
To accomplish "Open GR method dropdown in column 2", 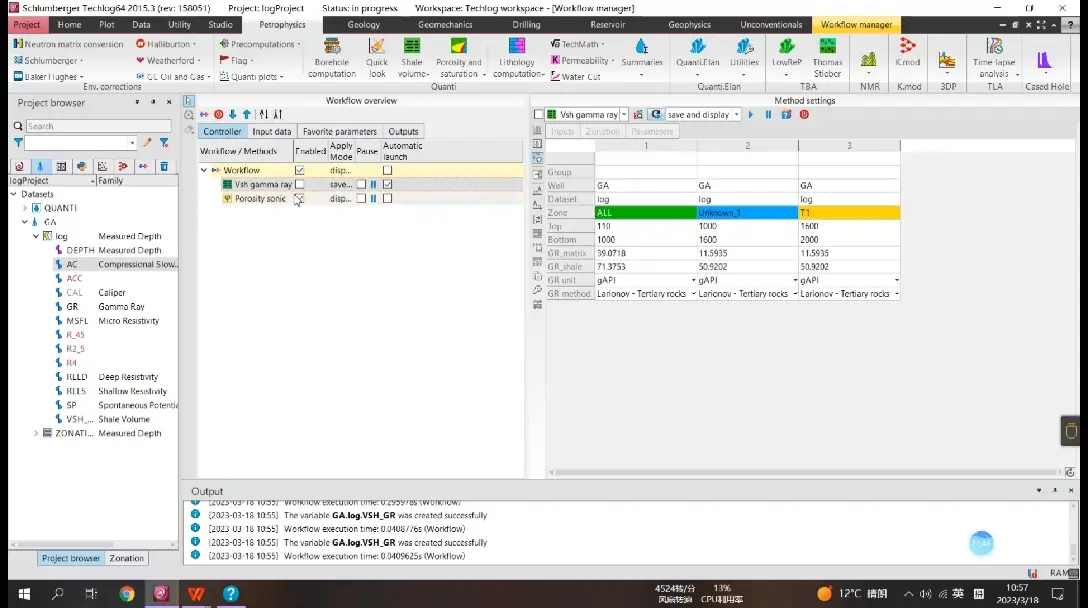I will tap(795, 294).
